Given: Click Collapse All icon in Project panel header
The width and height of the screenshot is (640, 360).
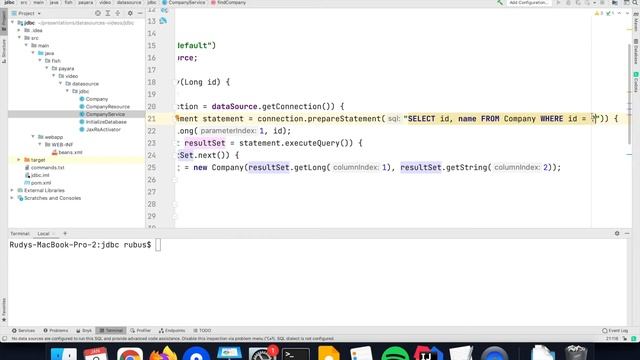Looking at the screenshot, I should tap(118, 13).
